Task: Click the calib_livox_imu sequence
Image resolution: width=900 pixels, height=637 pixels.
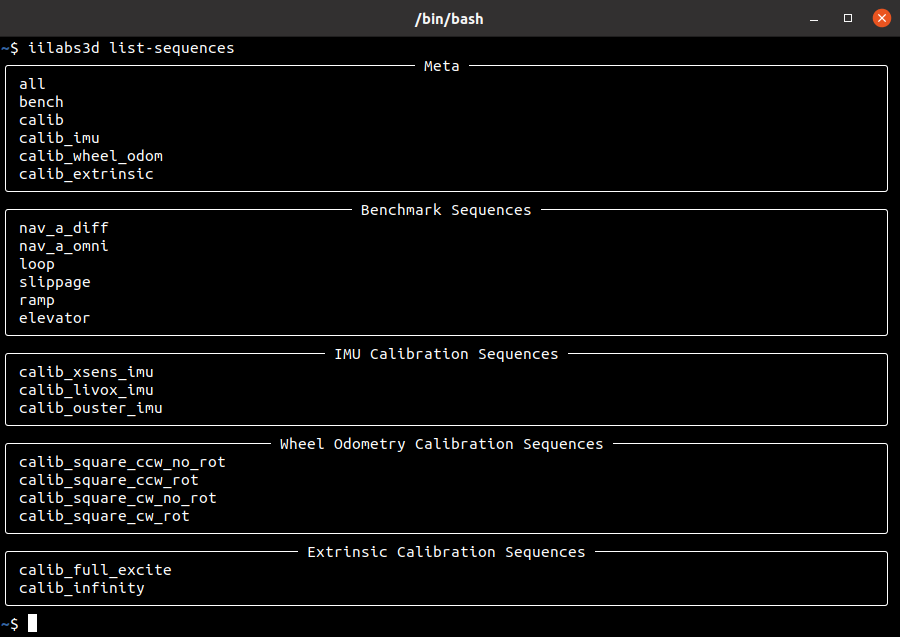Action: 86,389
